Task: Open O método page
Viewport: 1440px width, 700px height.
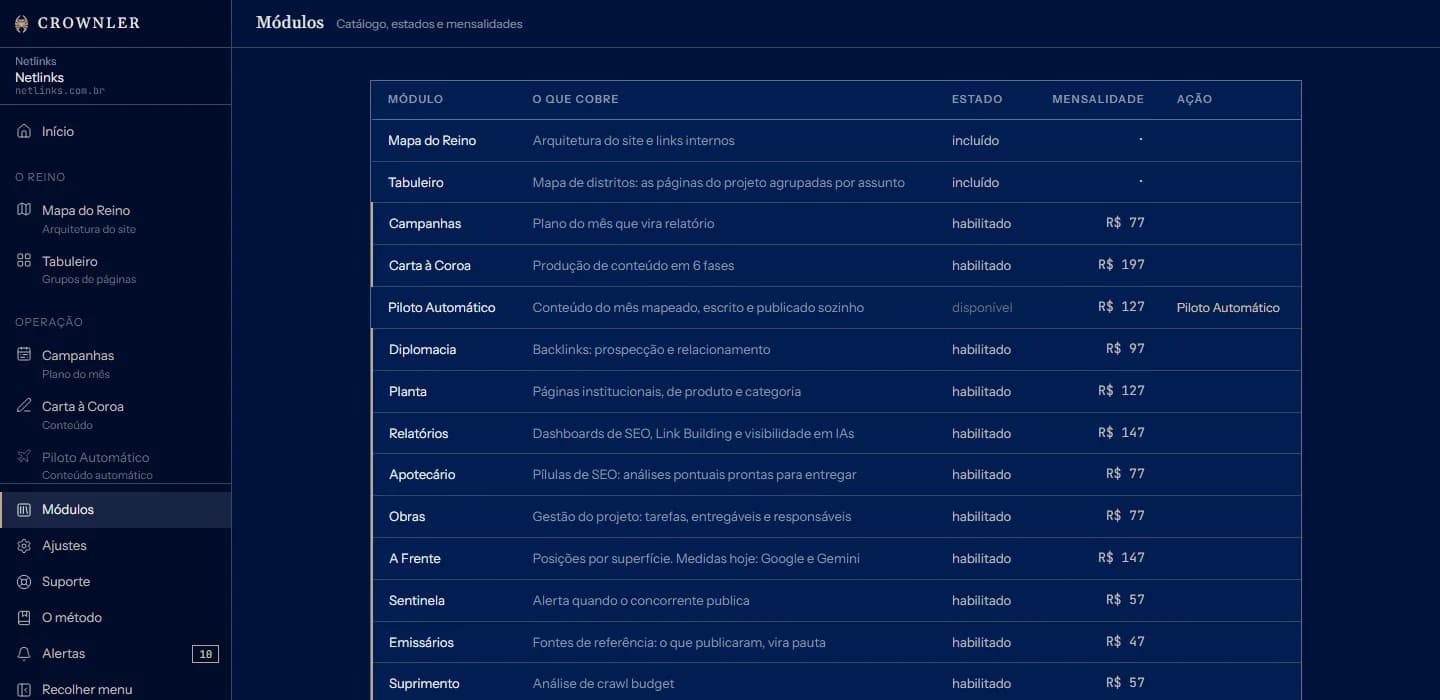Action: tap(115, 617)
